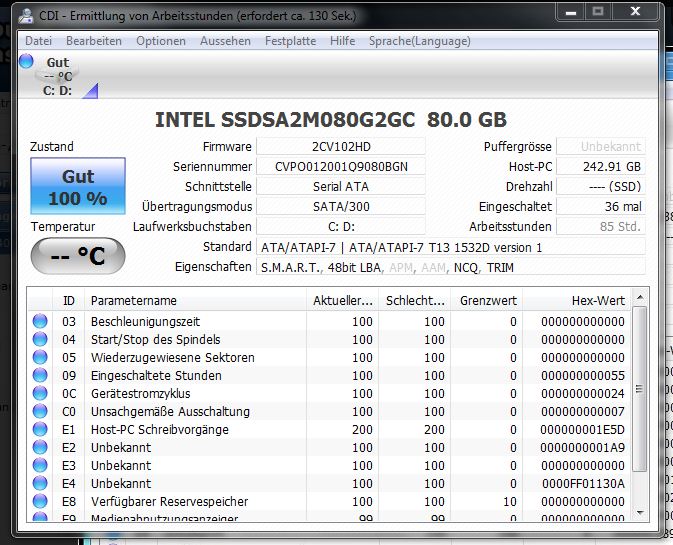The width and height of the screenshot is (673, 545).
Task: Click the Puffergrösse field Unbekannt
Action: (x=601, y=146)
